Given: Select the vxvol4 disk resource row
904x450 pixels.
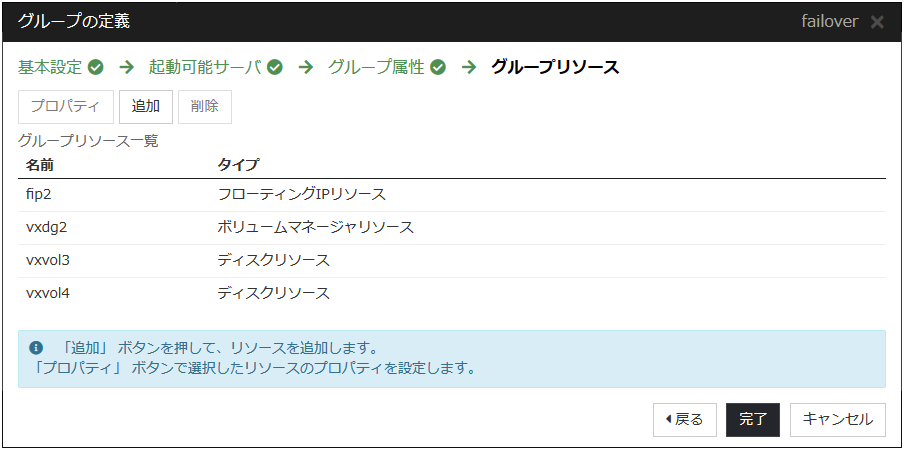Looking at the screenshot, I should [452, 293].
